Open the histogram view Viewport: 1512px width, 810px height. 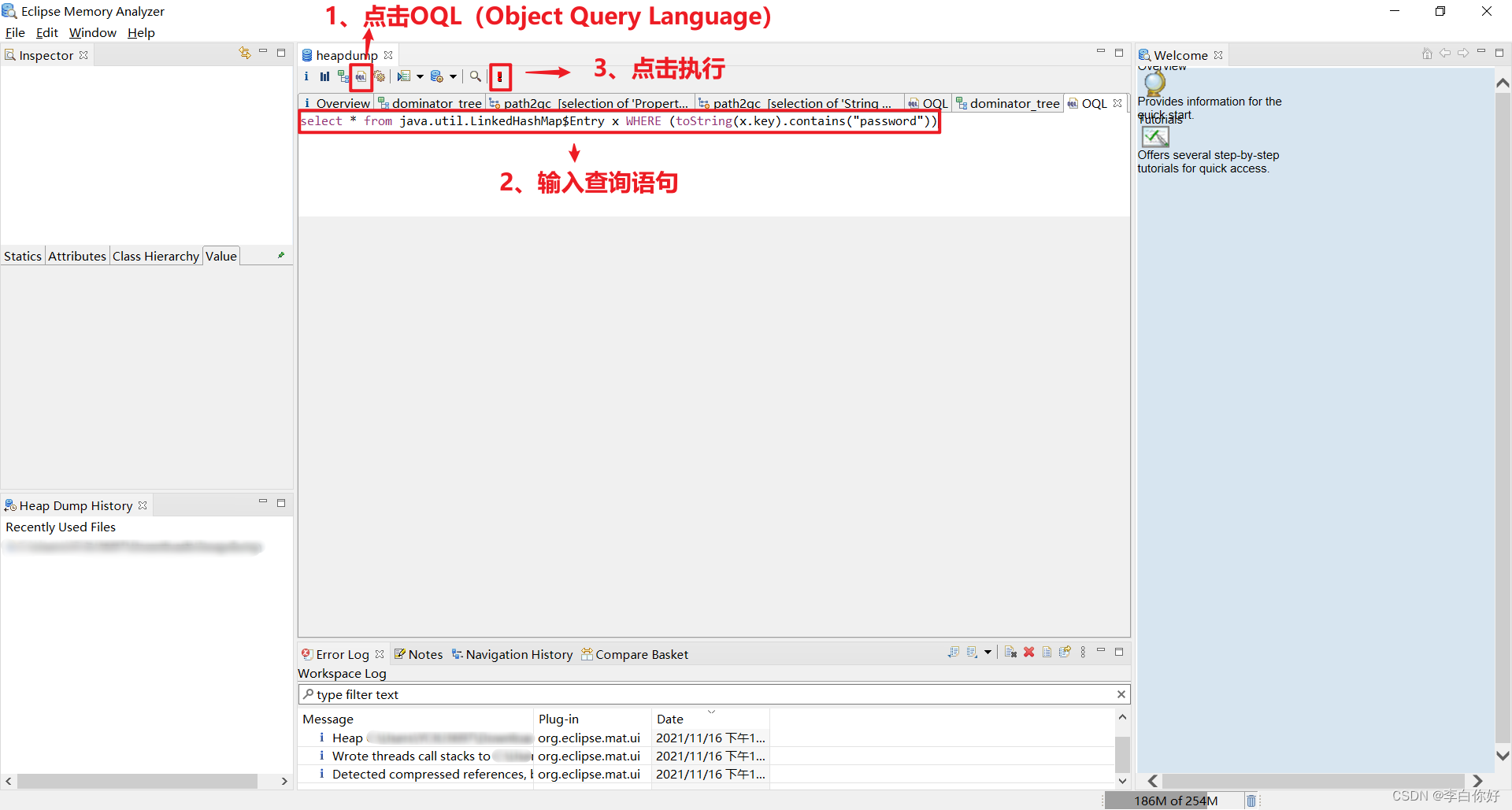324,76
